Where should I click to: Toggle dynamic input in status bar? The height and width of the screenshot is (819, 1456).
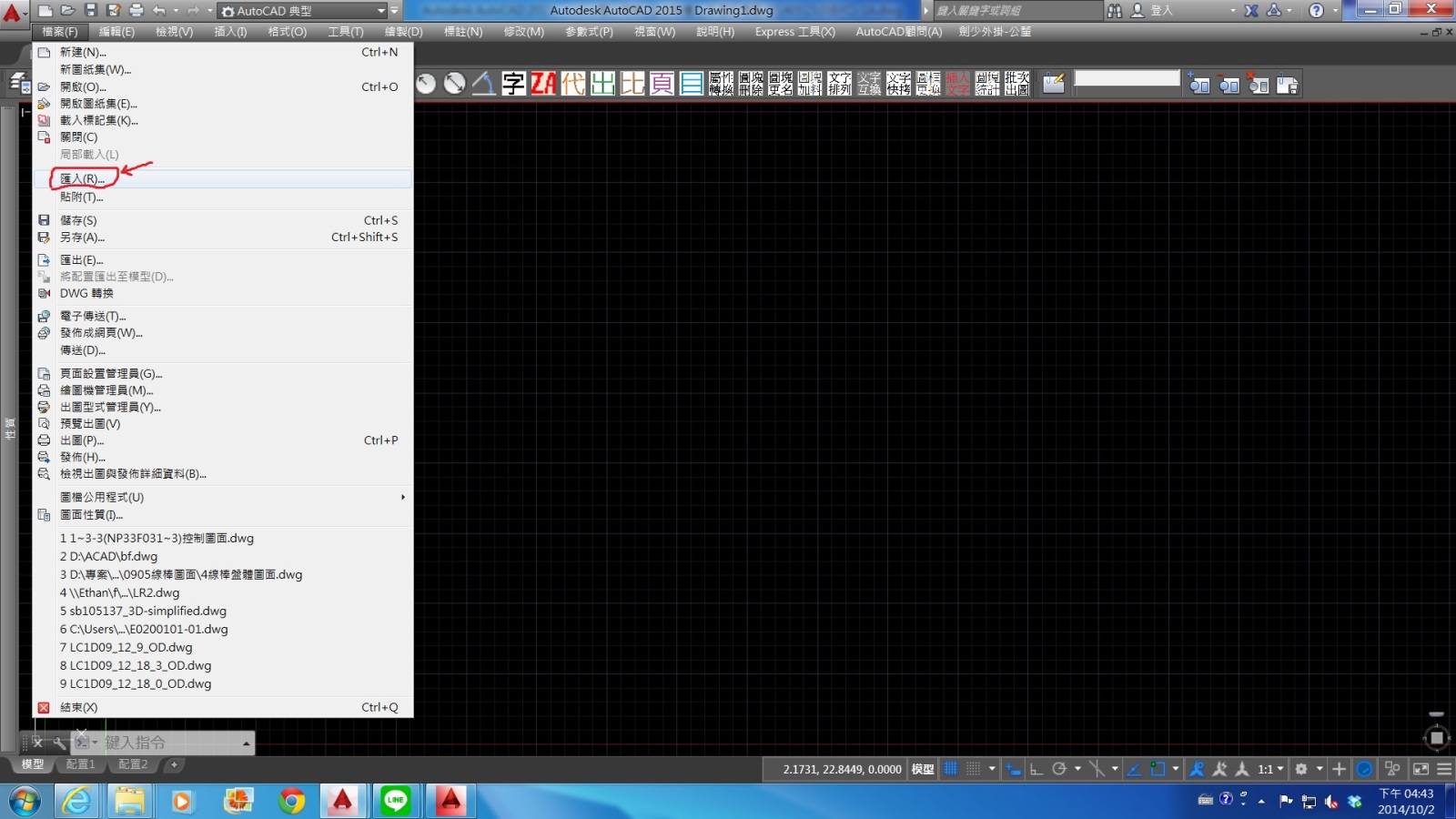coord(1013,769)
